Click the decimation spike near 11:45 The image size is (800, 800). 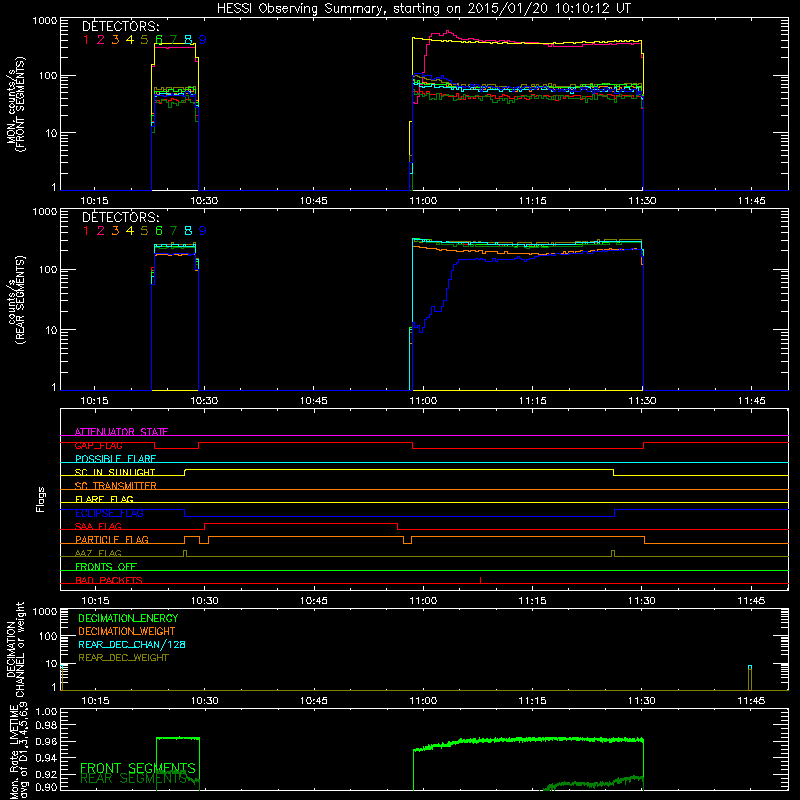tap(750, 678)
